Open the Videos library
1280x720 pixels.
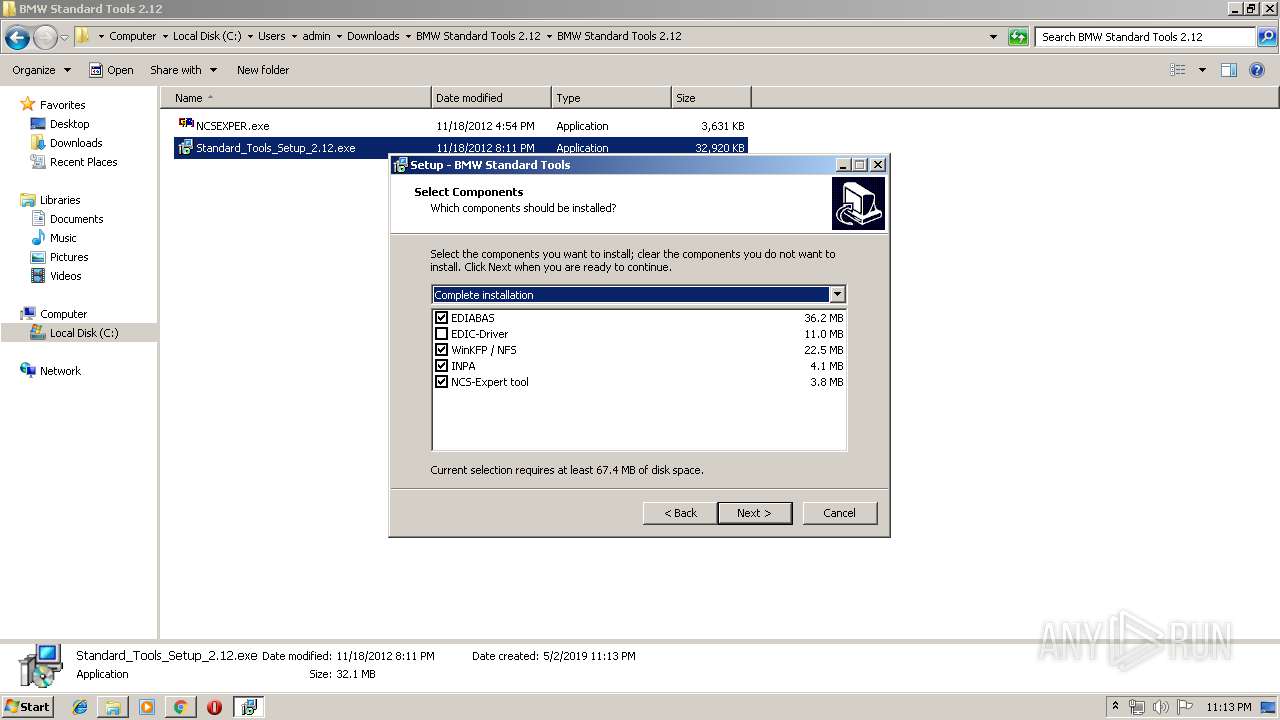(x=66, y=276)
